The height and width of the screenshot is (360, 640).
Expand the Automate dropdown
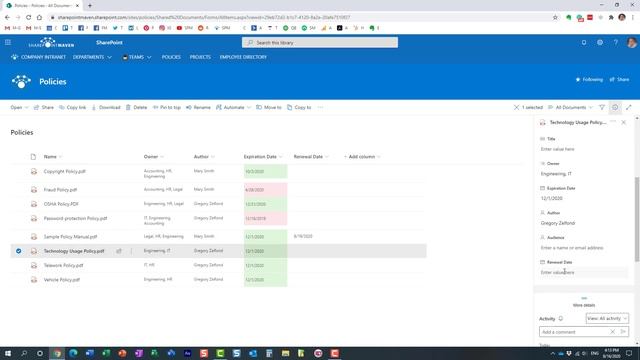(233, 107)
